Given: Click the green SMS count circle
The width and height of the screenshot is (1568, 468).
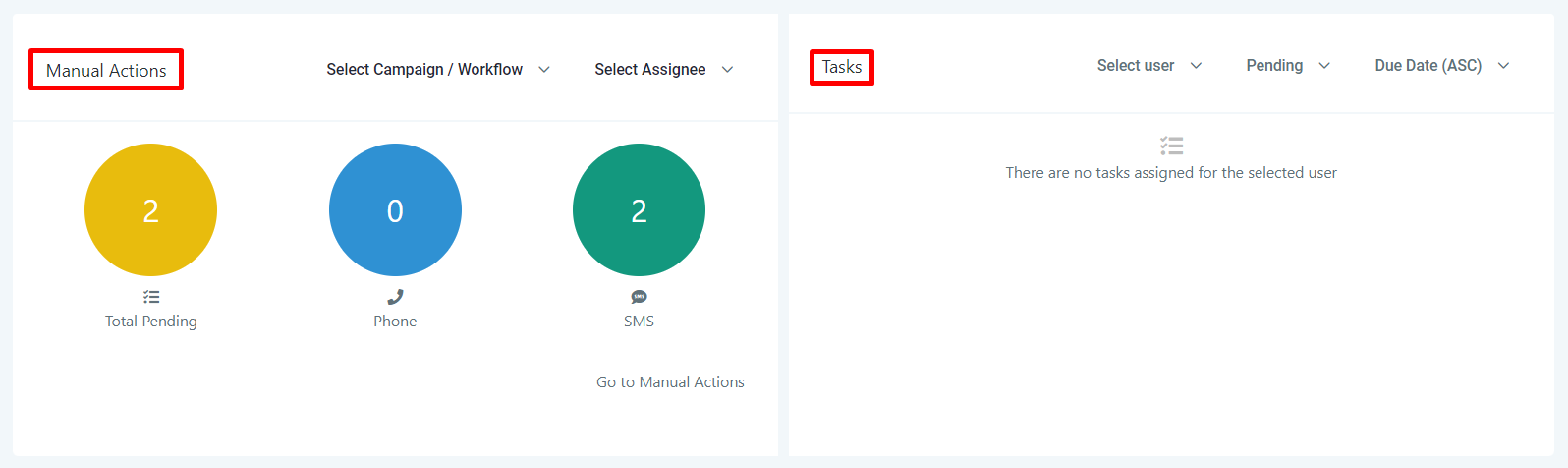Looking at the screenshot, I should pos(639,209).
